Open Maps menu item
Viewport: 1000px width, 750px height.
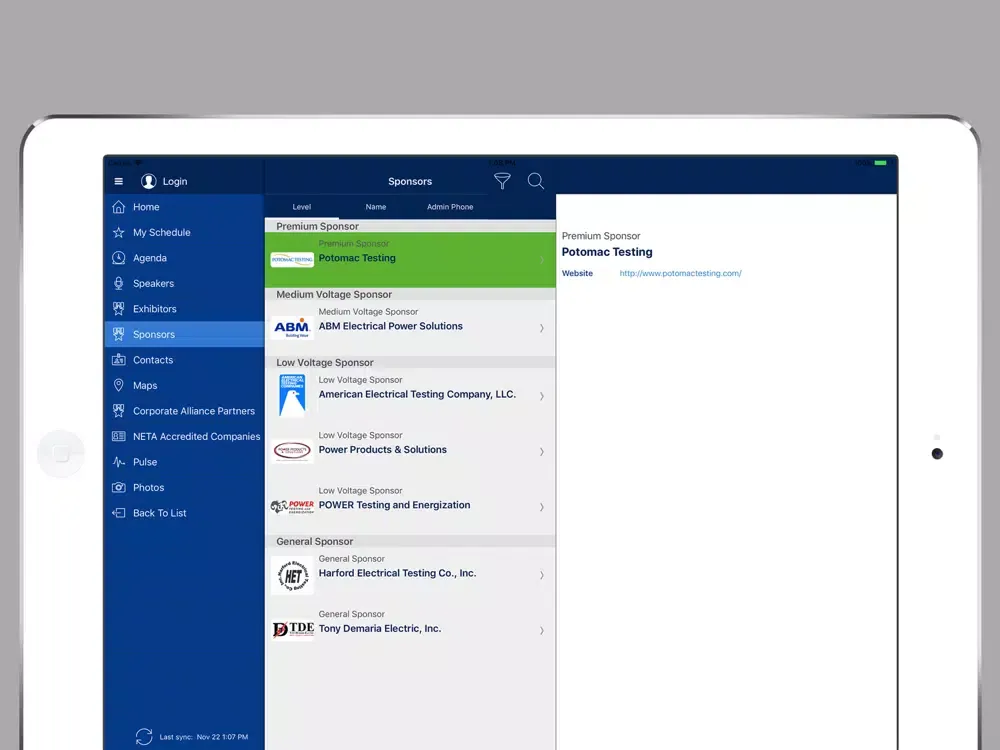click(184, 385)
